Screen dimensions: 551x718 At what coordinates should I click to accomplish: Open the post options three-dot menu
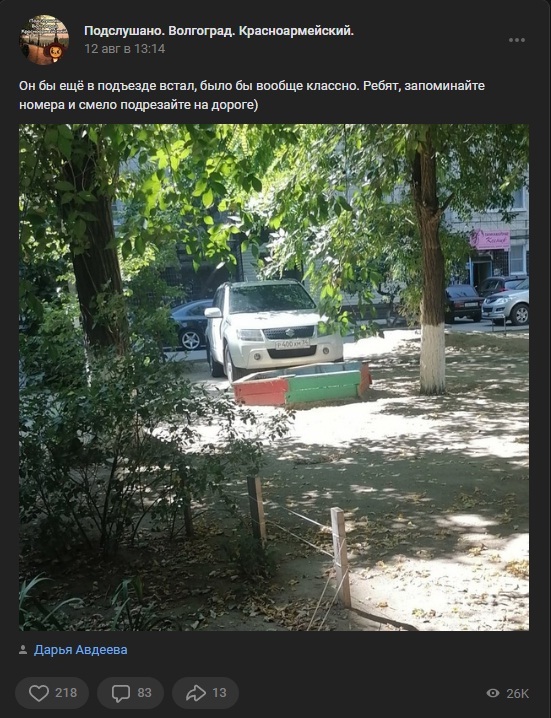(517, 40)
